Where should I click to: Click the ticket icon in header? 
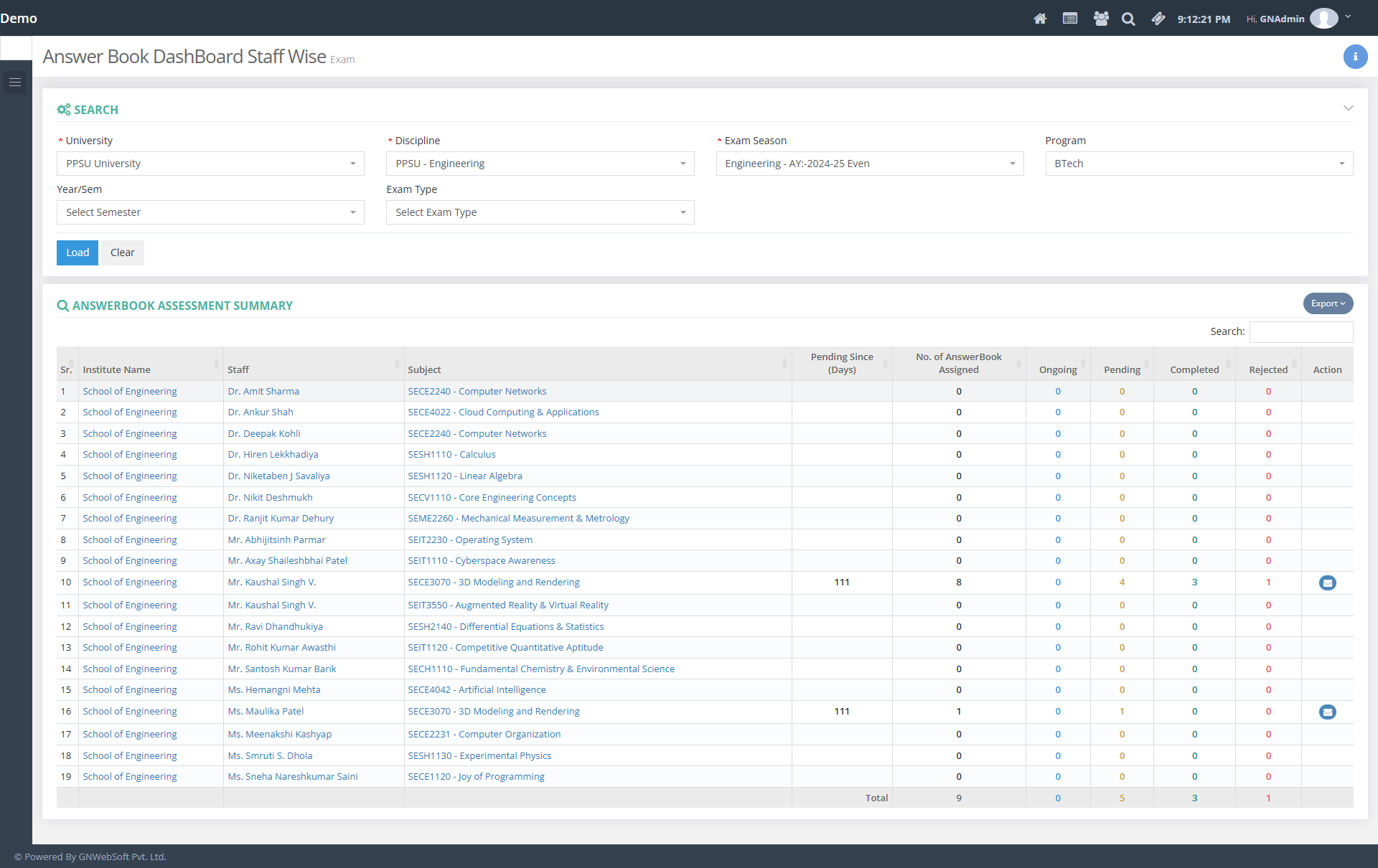pyautogui.click(x=1158, y=19)
